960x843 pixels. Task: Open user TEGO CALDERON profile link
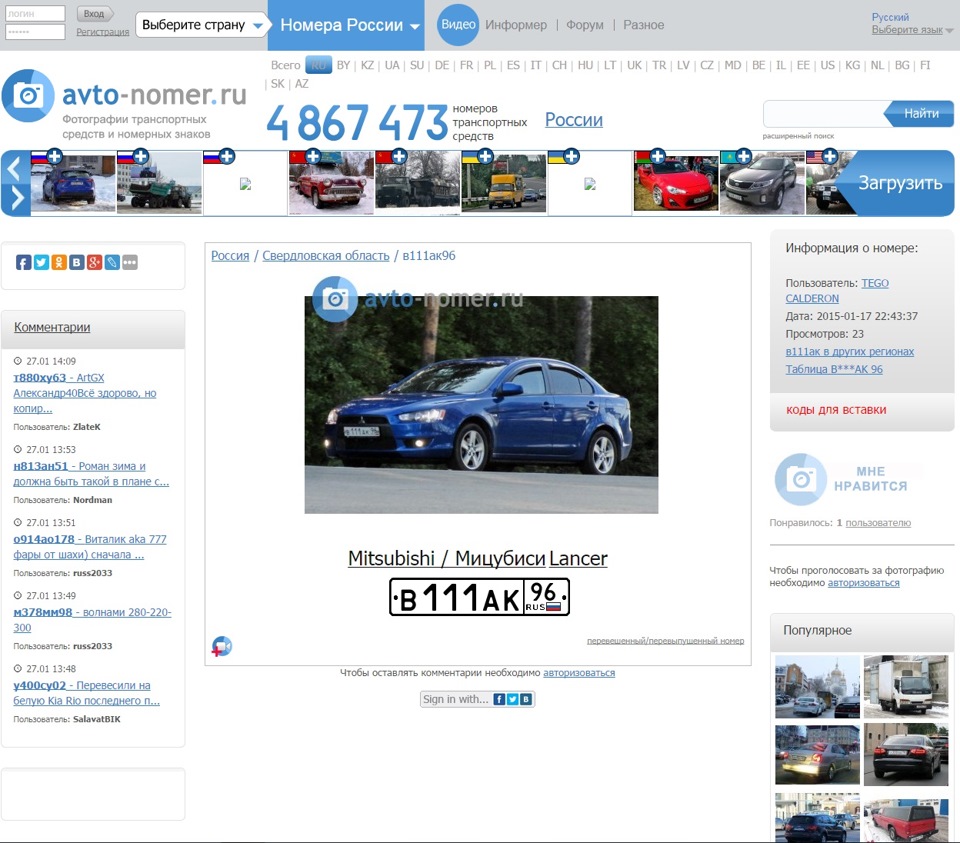pos(837,291)
